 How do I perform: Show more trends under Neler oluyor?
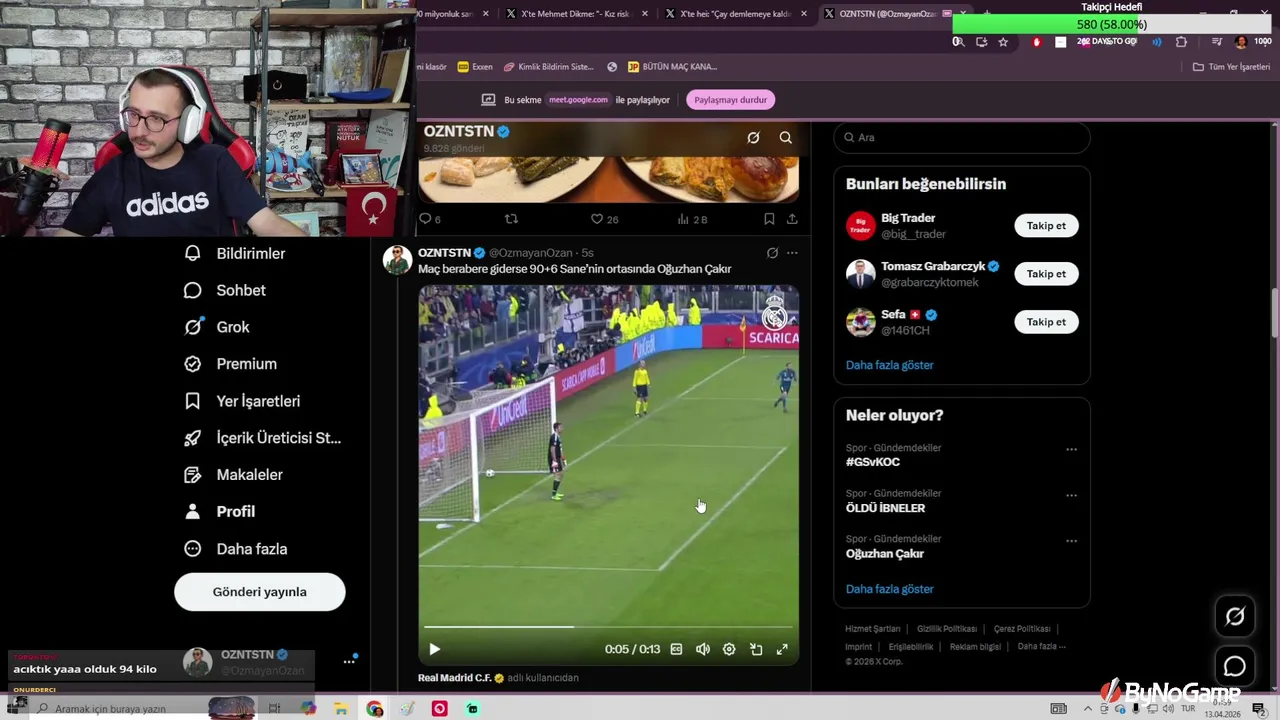(x=890, y=589)
